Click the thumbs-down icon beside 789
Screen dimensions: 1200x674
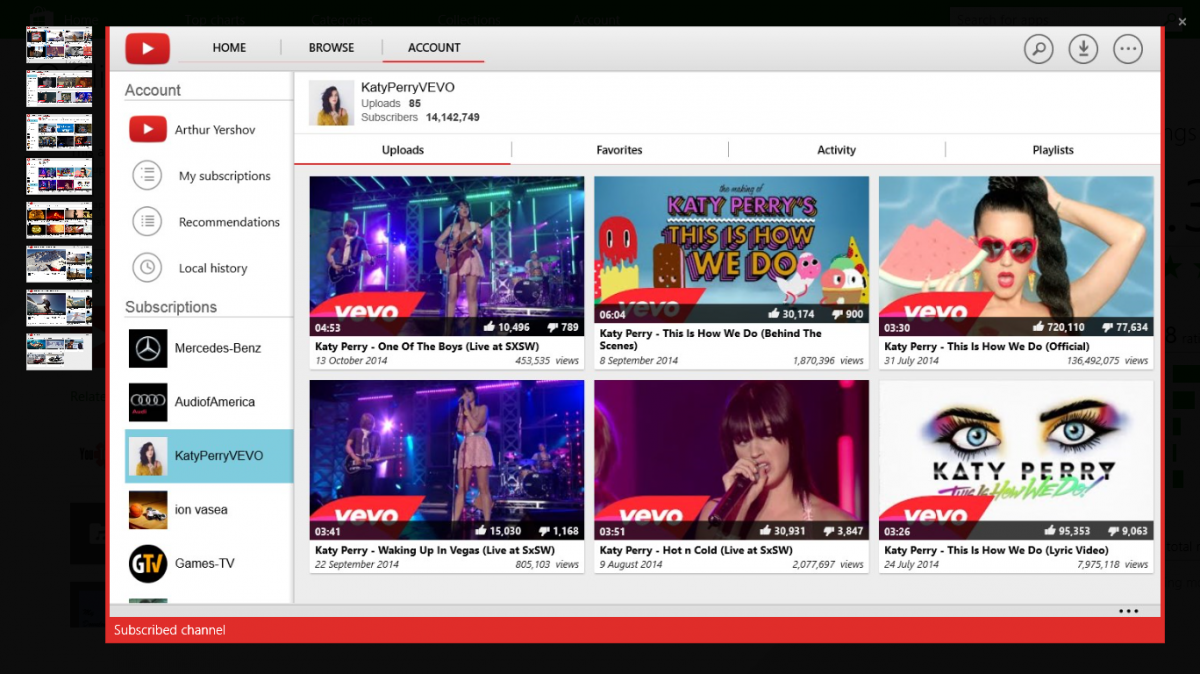pyautogui.click(x=551, y=327)
